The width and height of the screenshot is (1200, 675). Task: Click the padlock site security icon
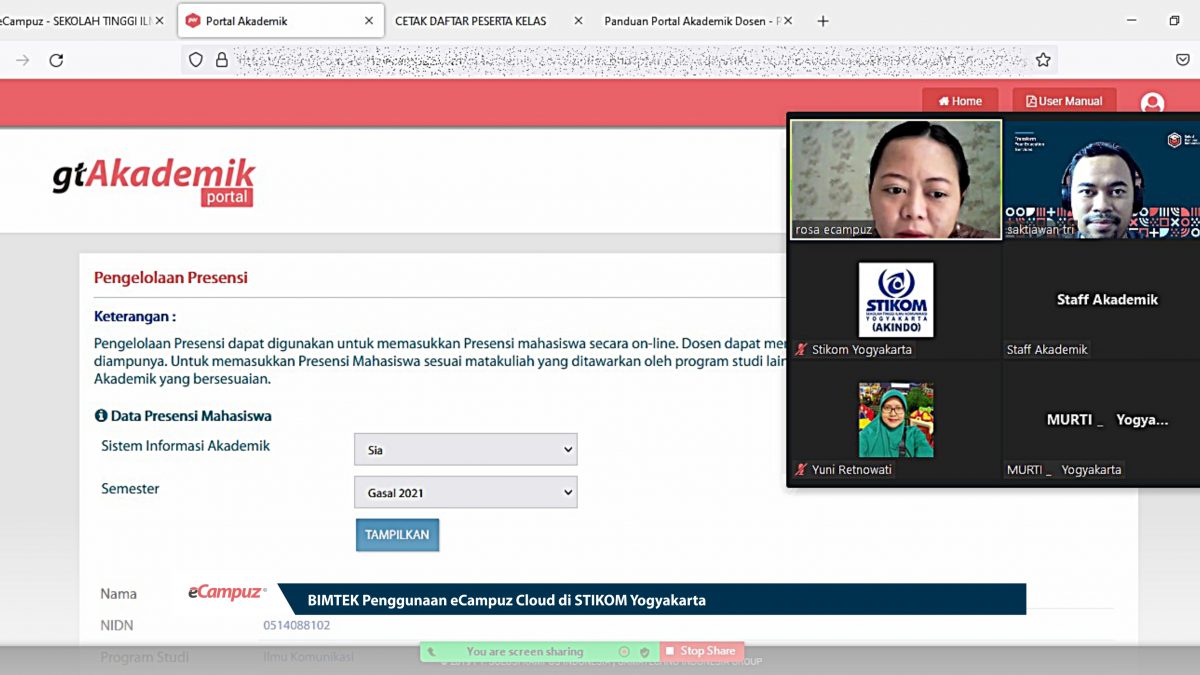pyautogui.click(x=221, y=60)
